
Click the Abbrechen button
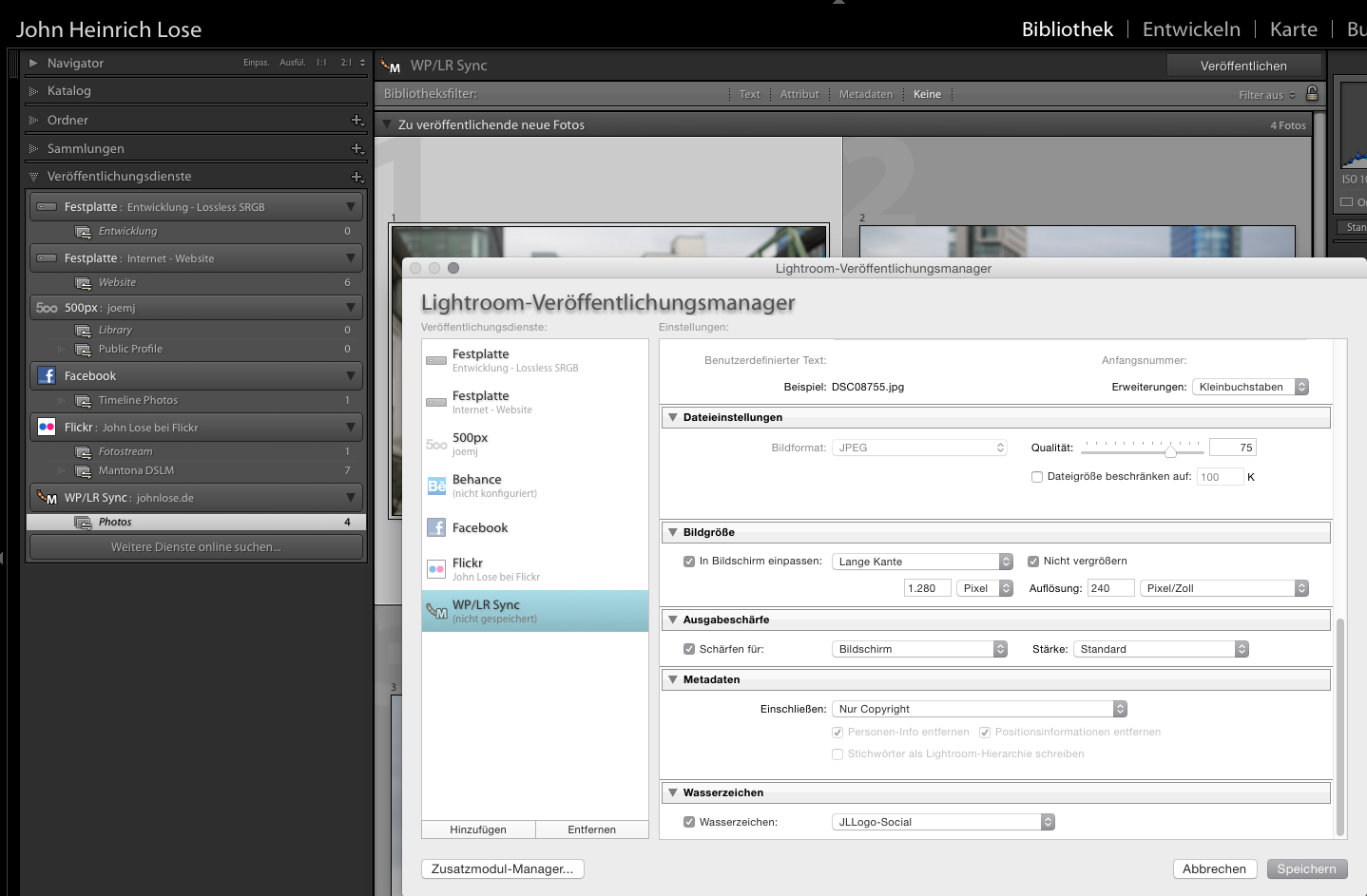click(1214, 869)
